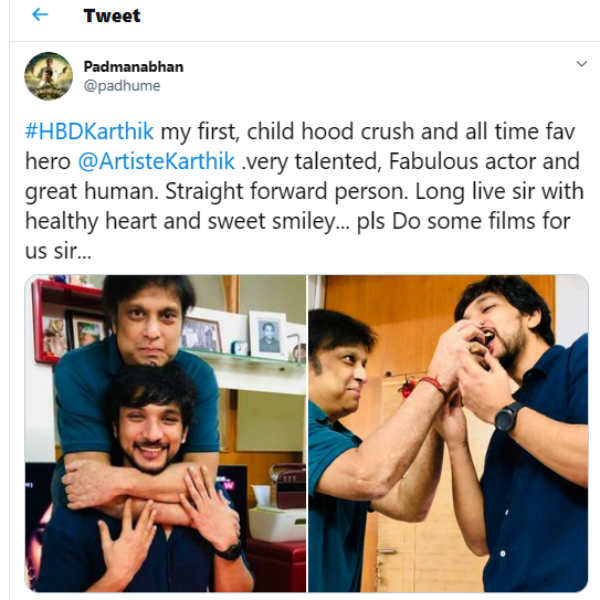The width and height of the screenshot is (600, 600).
Task: Visit the @ArtisteKarthik mentioned profile
Action: pyautogui.click(x=156, y=161)
